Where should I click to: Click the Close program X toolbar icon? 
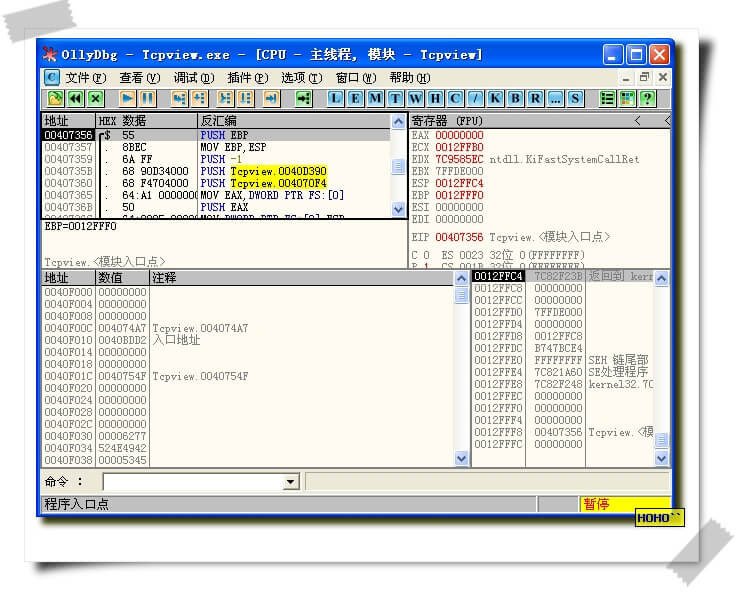tap(96, 99)
